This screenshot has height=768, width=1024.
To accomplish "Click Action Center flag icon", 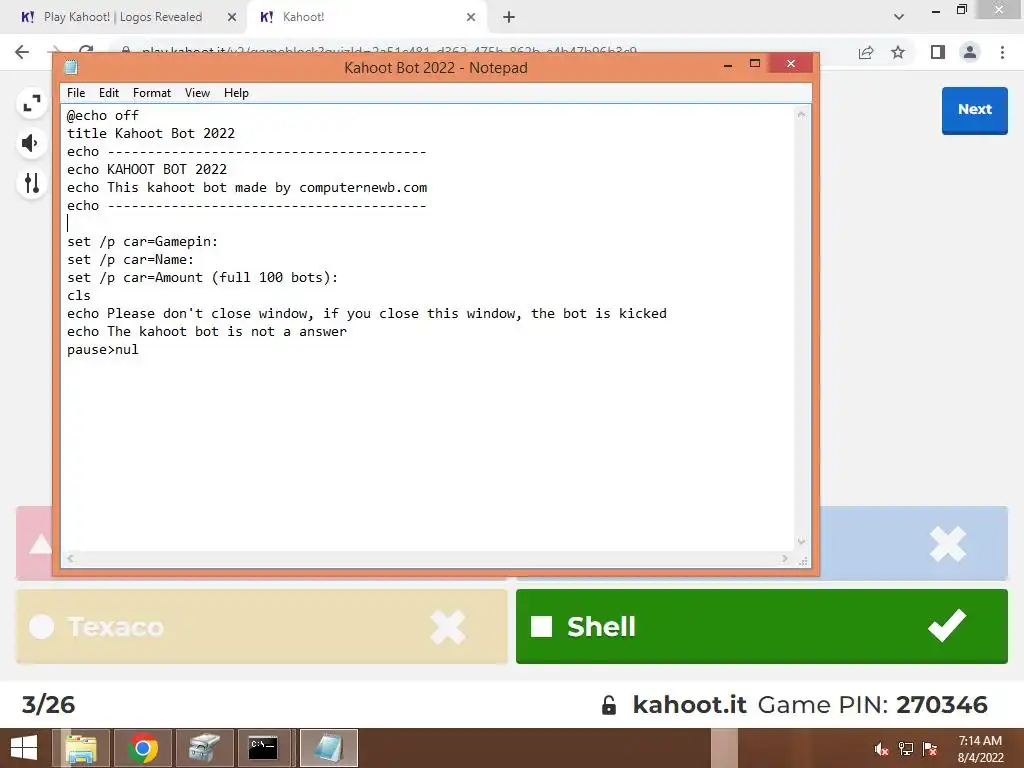I will (x=930, y=749).
